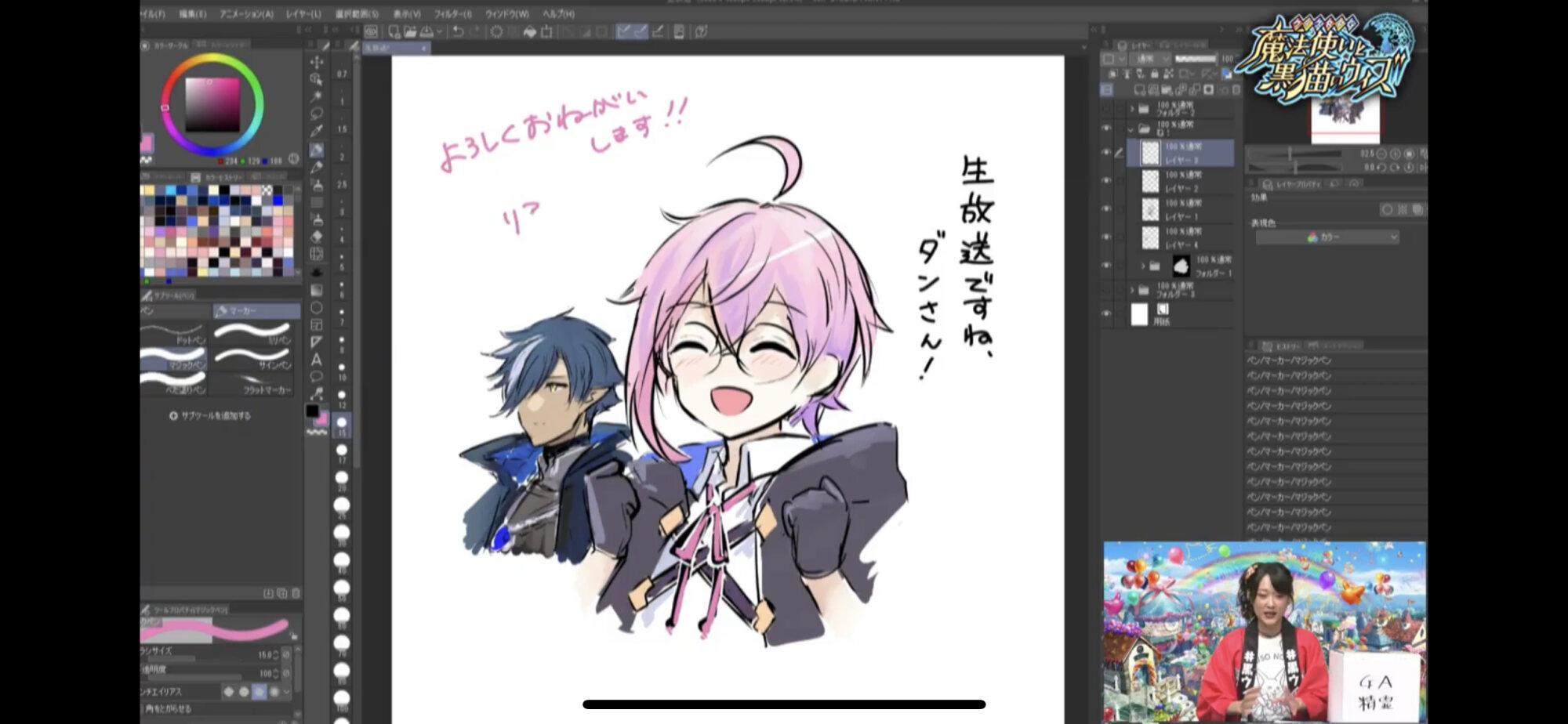This screenshot has width=1568, height=724.
Task: Click the Navigator canvas thumbnail
Action: point(1345,121)
